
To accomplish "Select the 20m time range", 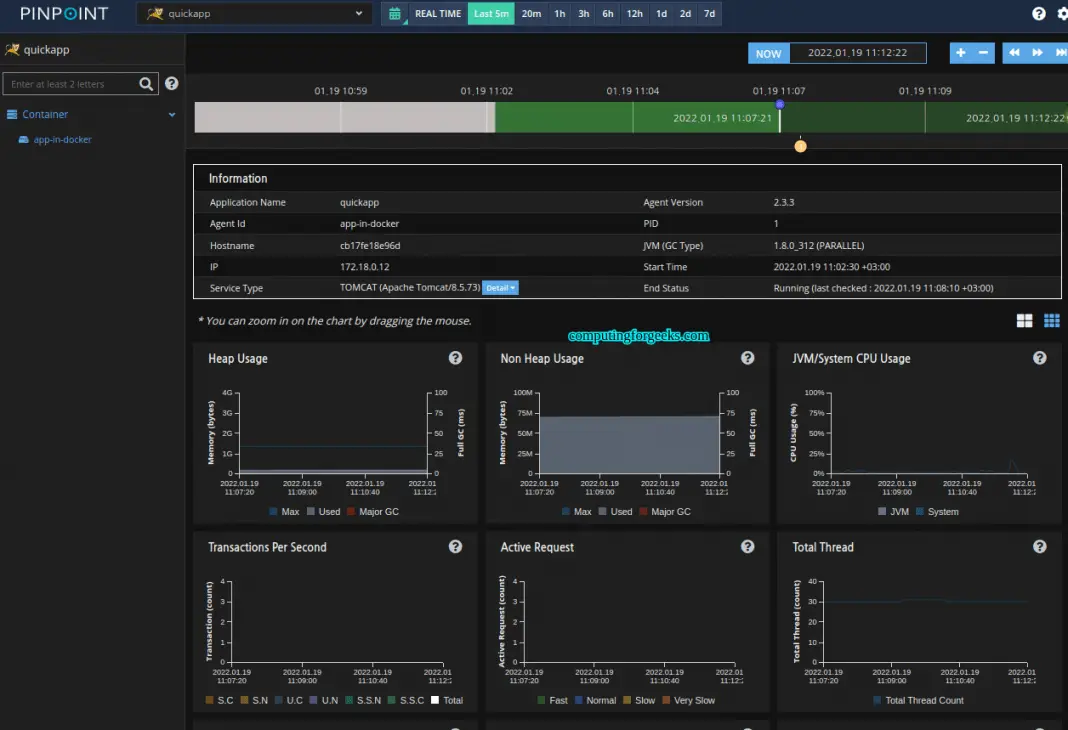I will [x=531, y=14].
